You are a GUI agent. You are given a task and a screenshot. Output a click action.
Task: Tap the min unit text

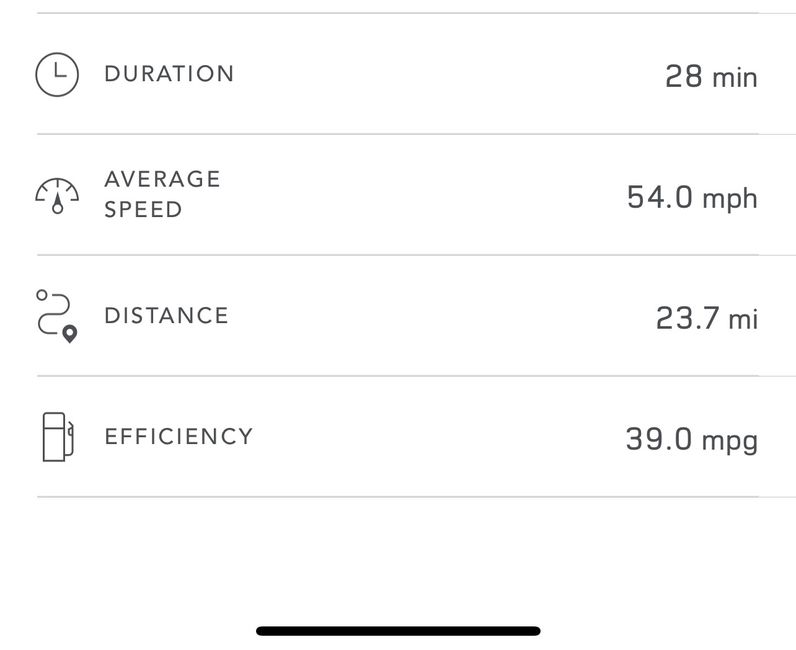coord(735,78)
